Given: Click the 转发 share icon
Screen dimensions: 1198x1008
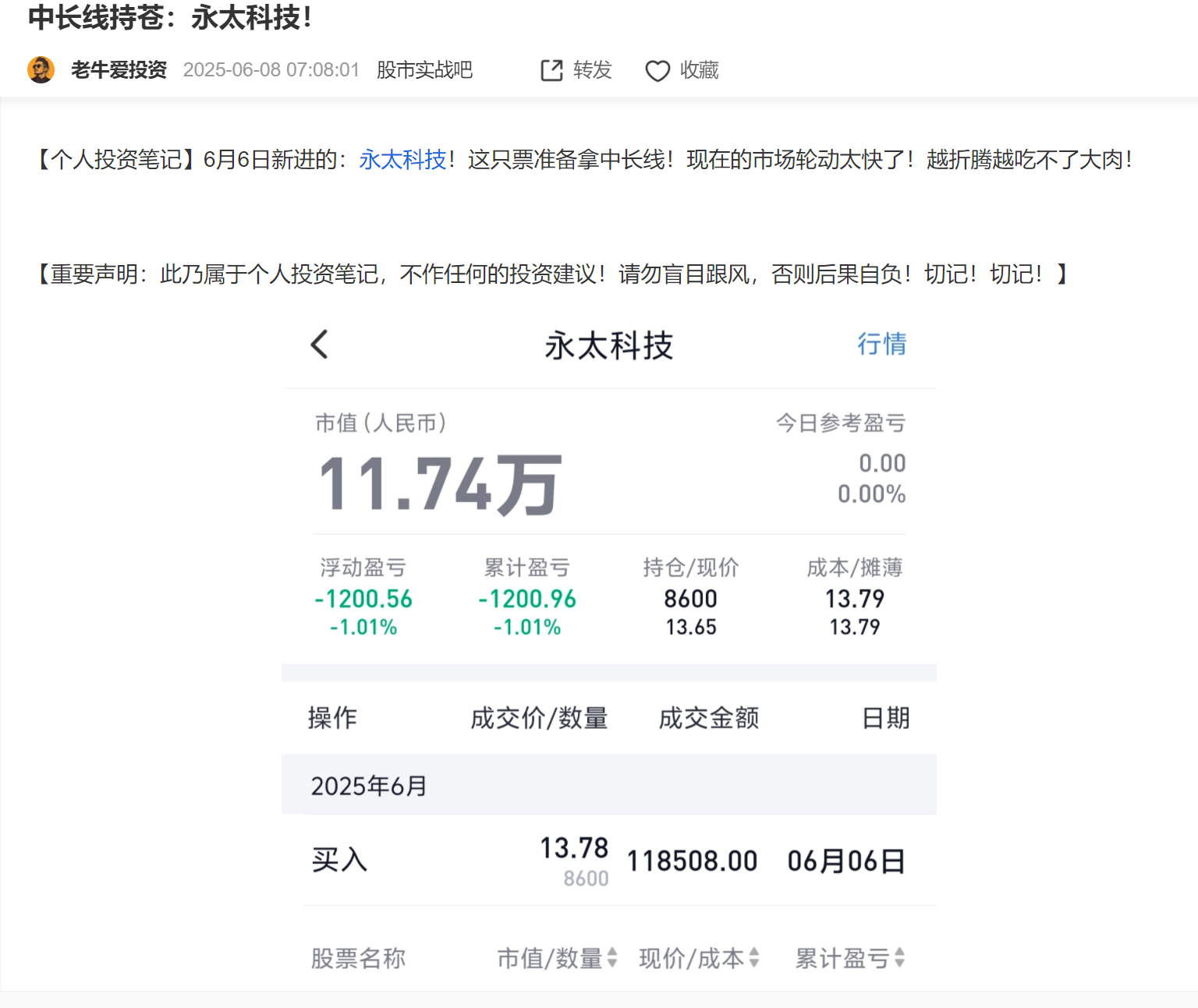Looking at the screenshot, I should click(x=551, y=70).
